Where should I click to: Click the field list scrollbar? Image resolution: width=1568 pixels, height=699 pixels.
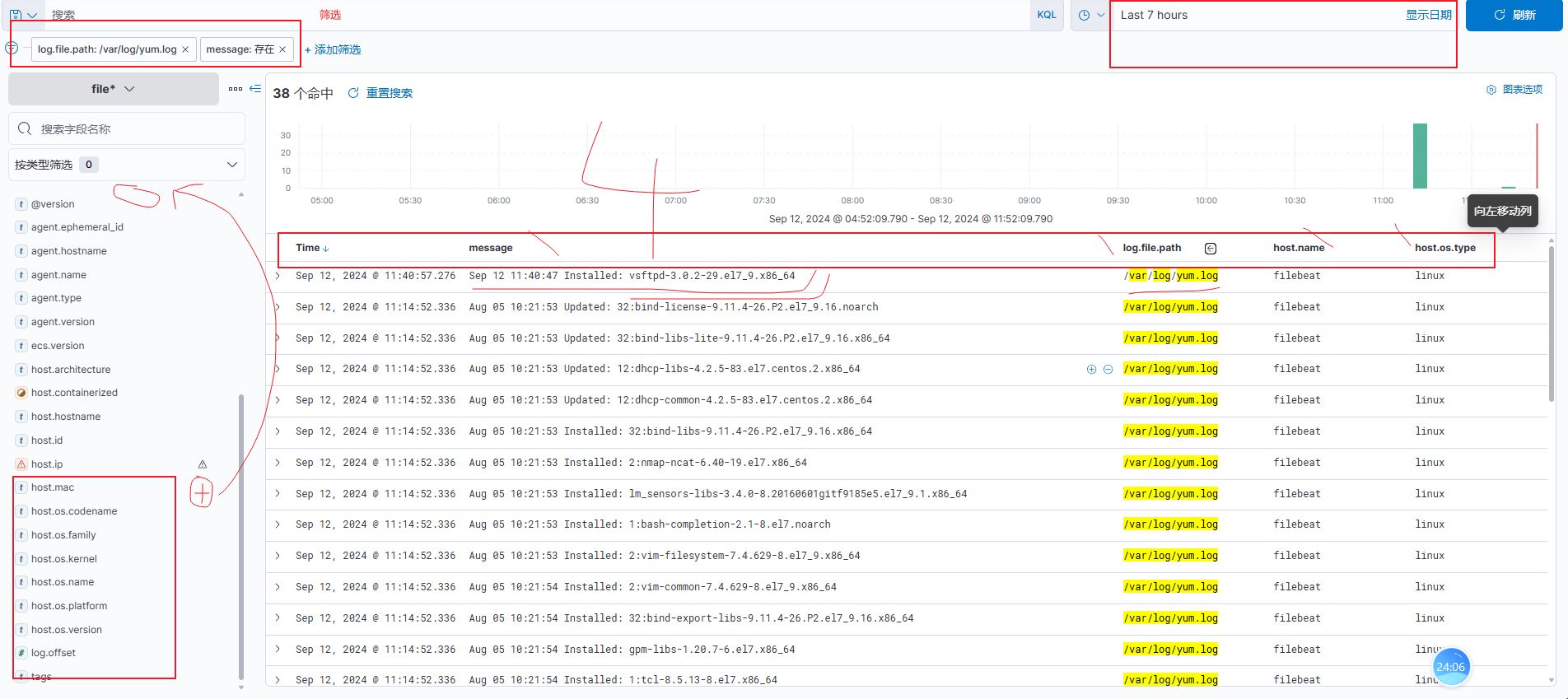point(241,535)
